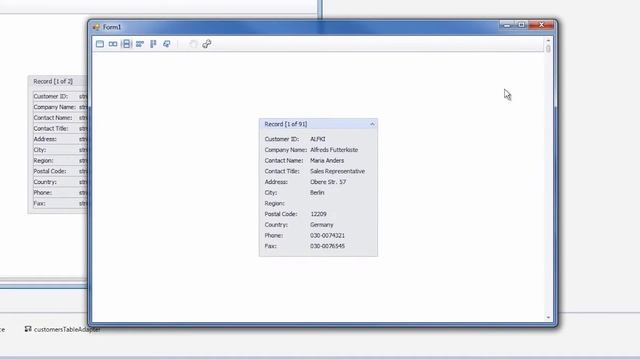Click the Contact Title label in Form1 card
This screenshot has width=640, height=360.
[x=282, y=171]
